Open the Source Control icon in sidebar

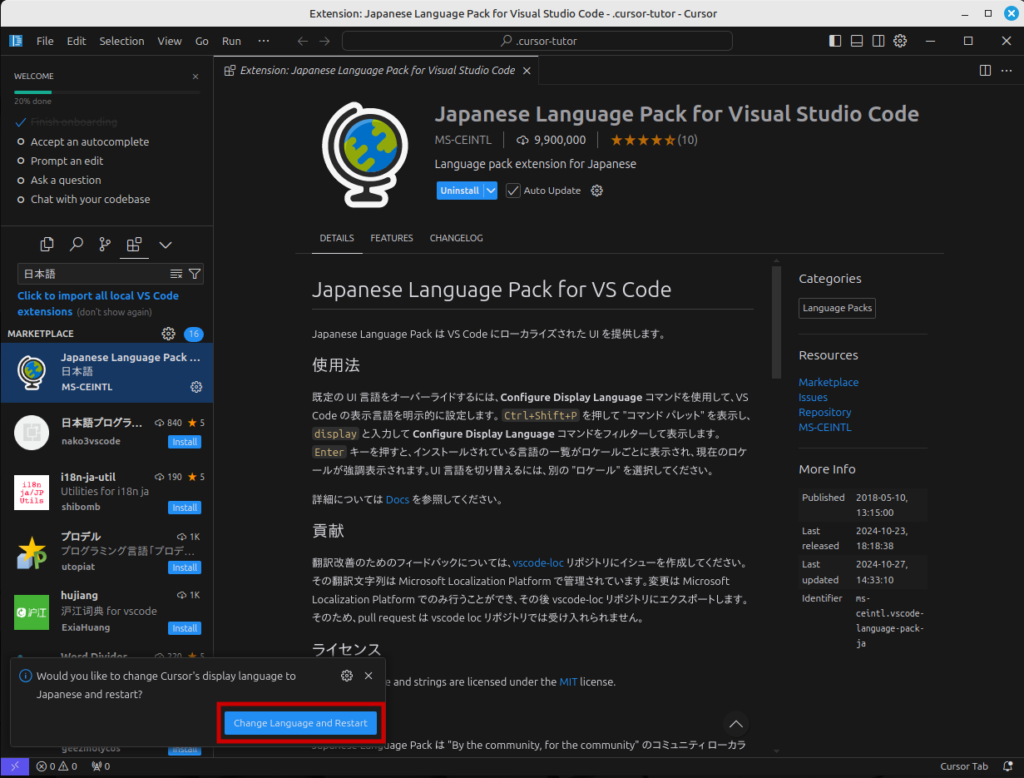pyautogui.click(x=105, y=244)
